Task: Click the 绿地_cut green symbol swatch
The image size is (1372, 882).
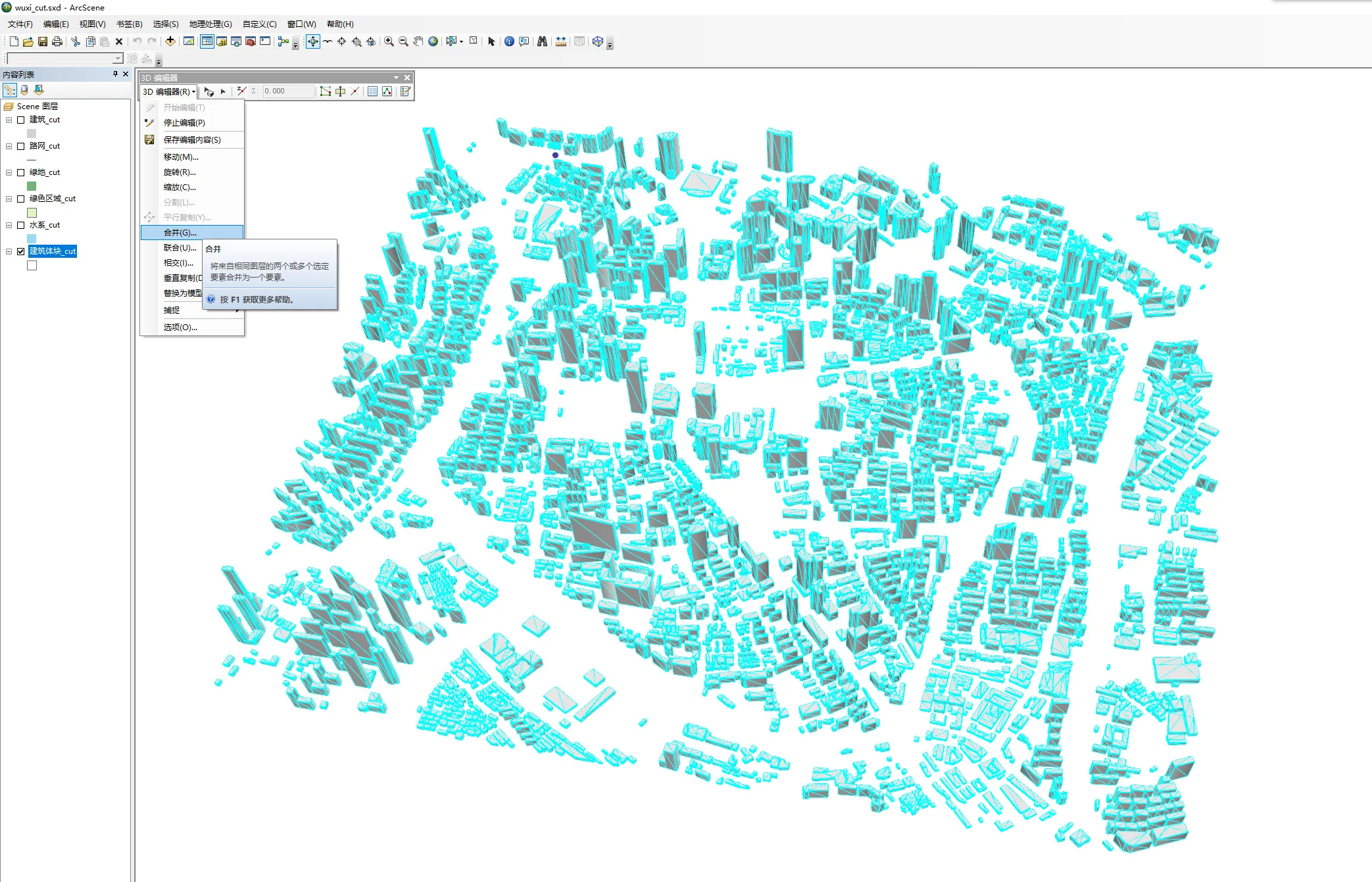Action: click(x=32, y=186)
